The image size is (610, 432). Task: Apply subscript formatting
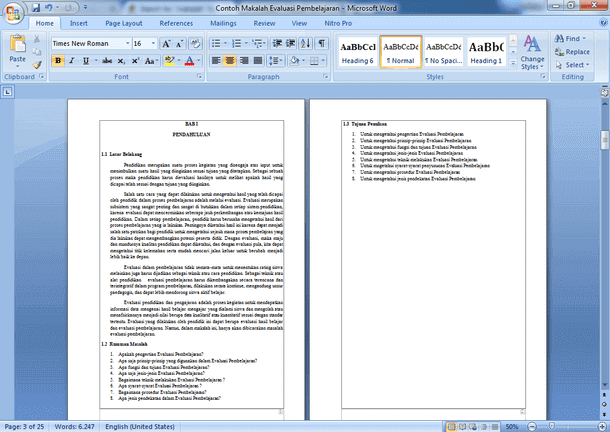pyautogui.click(x=121, y=61)
